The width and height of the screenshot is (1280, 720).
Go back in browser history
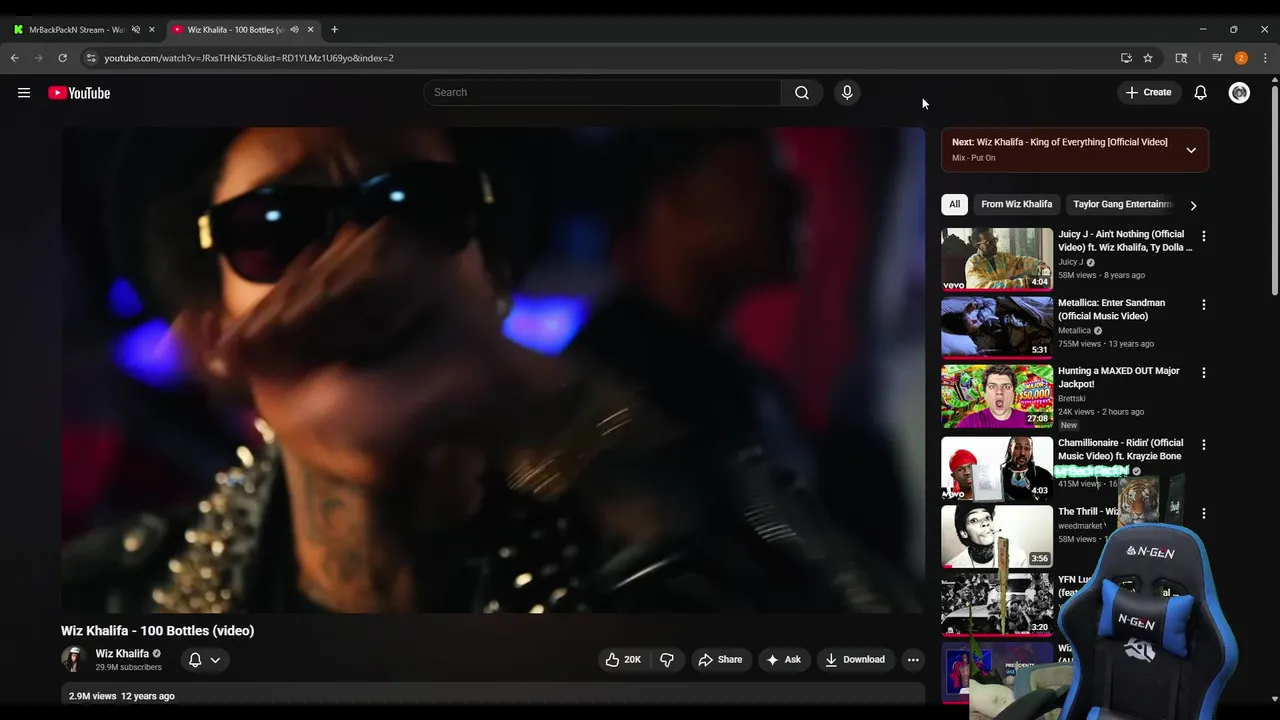tap(15, 58)
